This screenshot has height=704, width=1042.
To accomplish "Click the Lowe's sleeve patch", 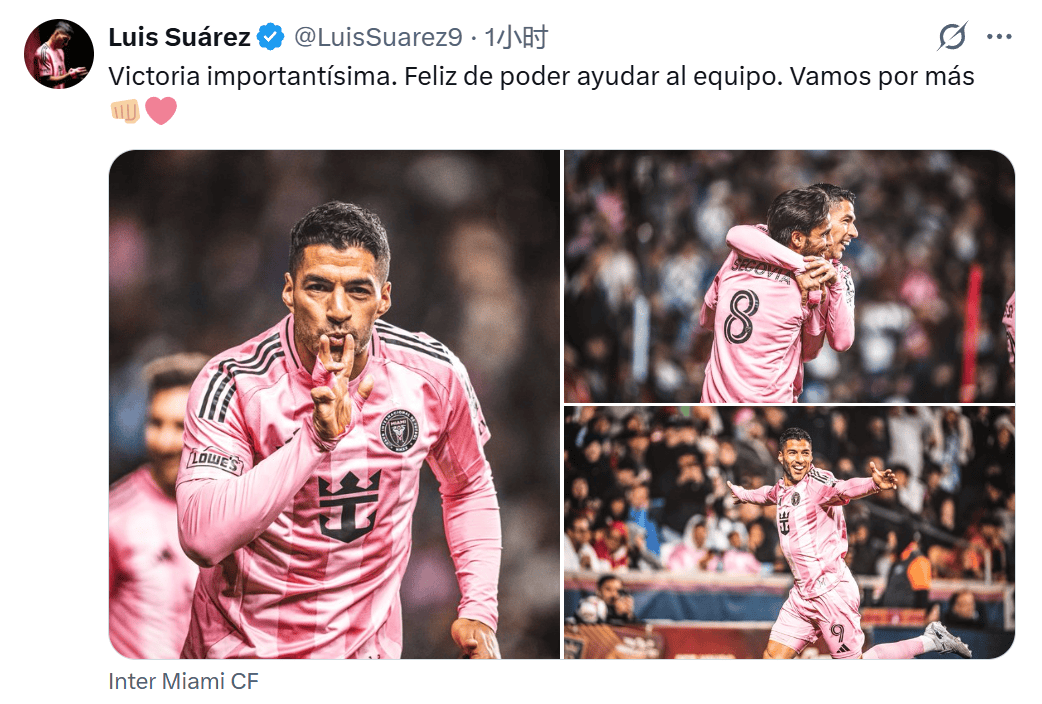I will click(215, 461).
